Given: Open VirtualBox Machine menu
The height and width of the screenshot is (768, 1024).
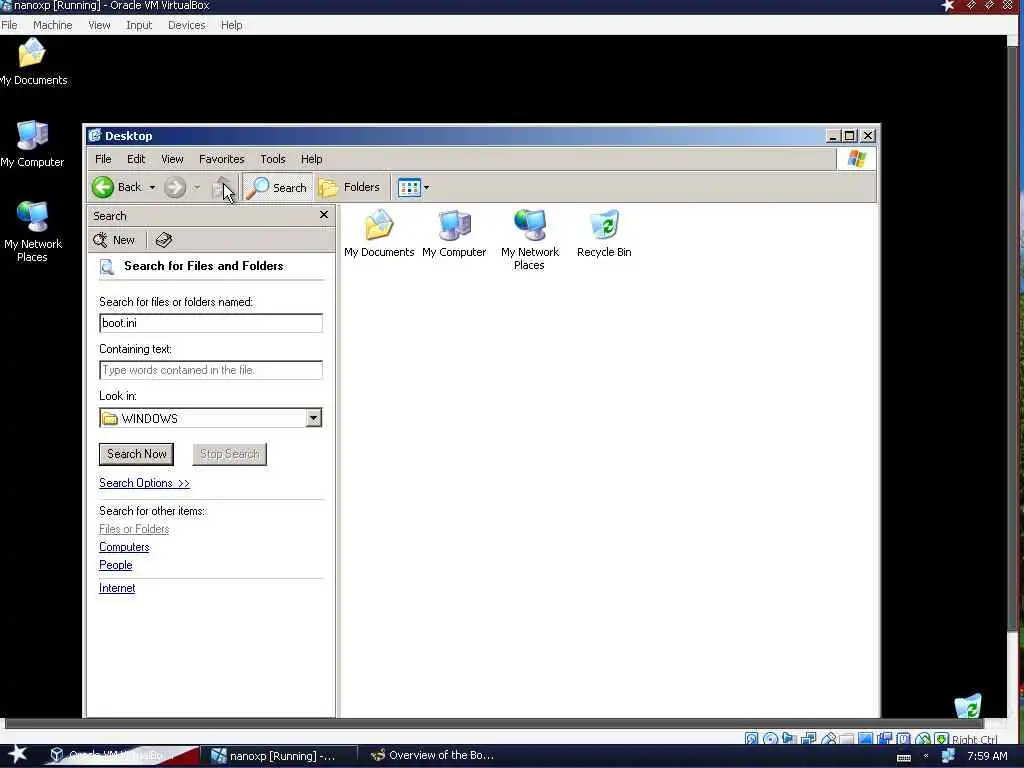Looking at the screenshot, I should [52, 25].
